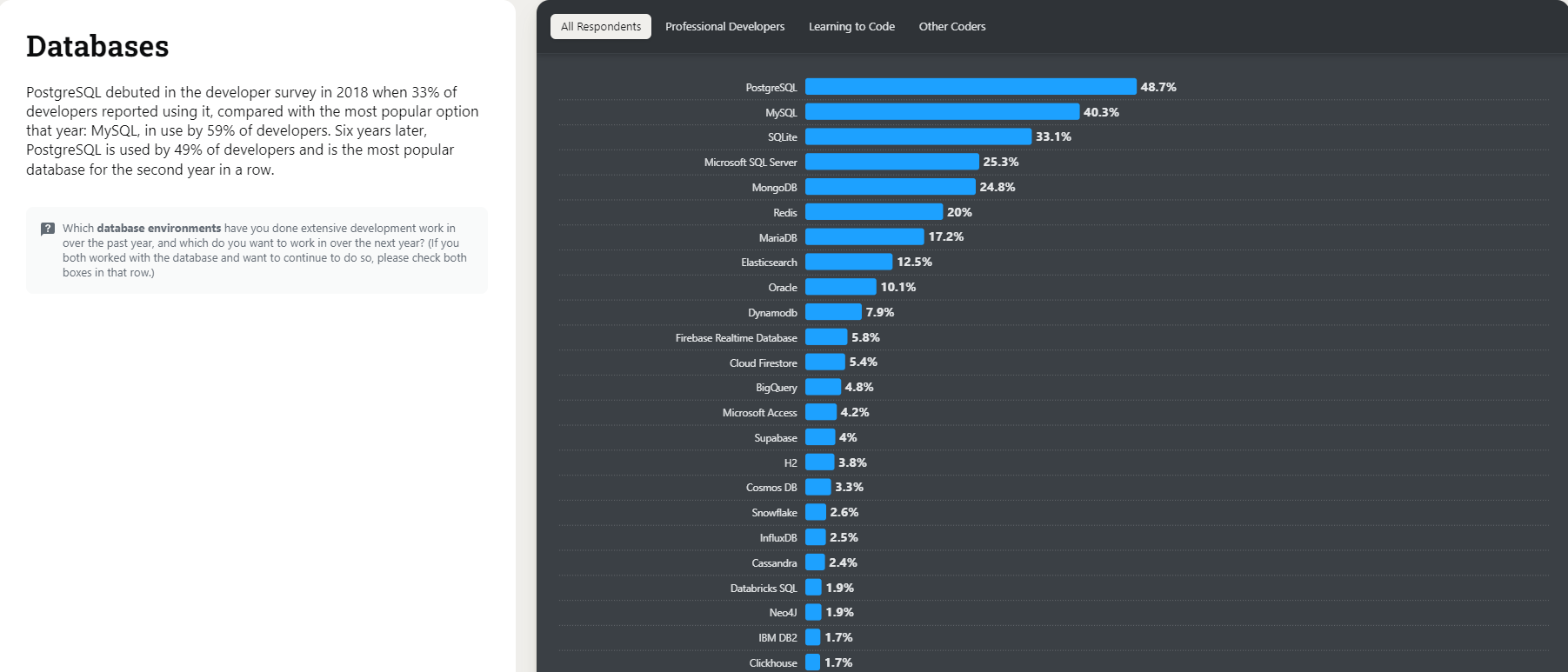Click the Snowflake row label

pyautogui.click(x=774, y=513)
